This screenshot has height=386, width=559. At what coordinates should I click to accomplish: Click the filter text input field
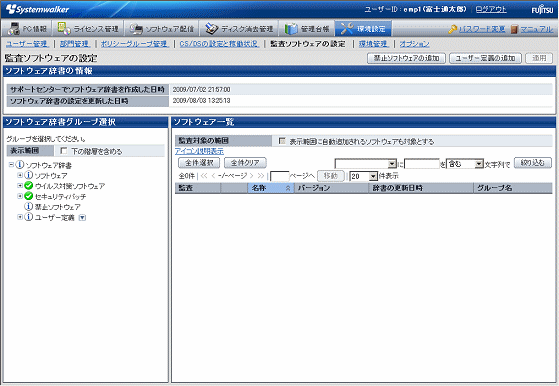[x=422, y=164]
